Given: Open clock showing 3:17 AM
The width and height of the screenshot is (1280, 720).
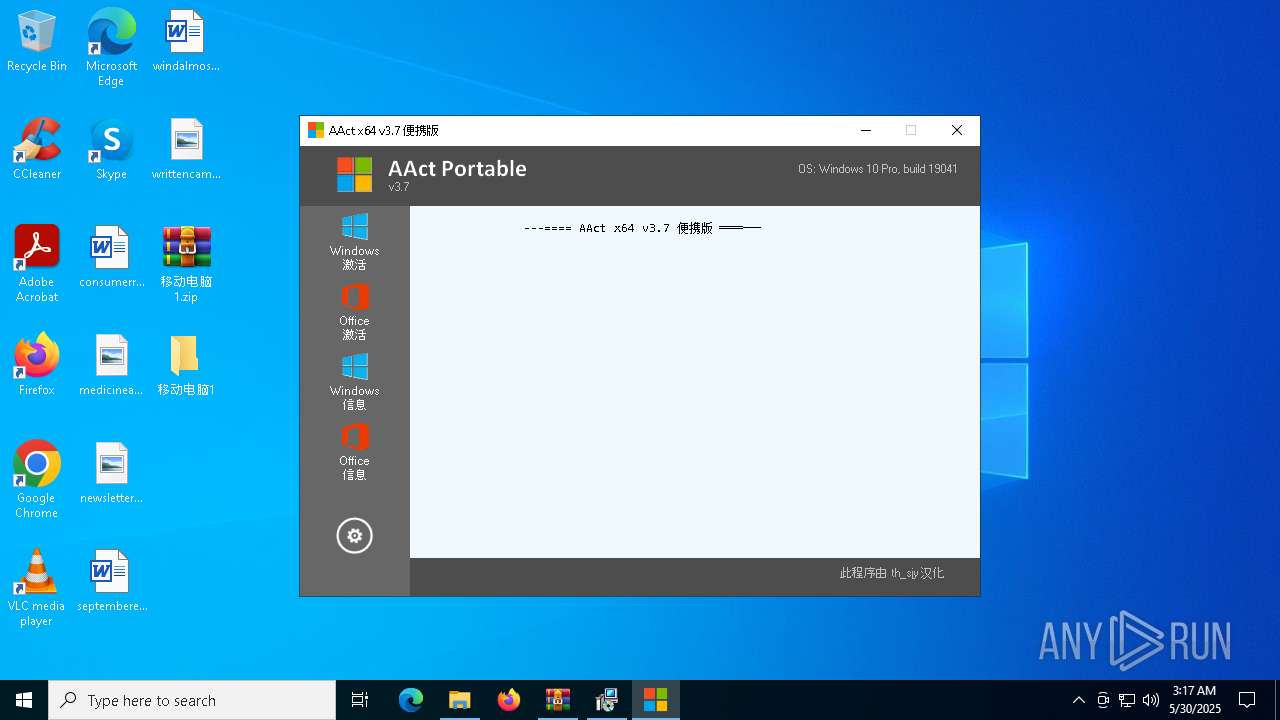Looking at the screenshot, I should (x=1195, y=700).
